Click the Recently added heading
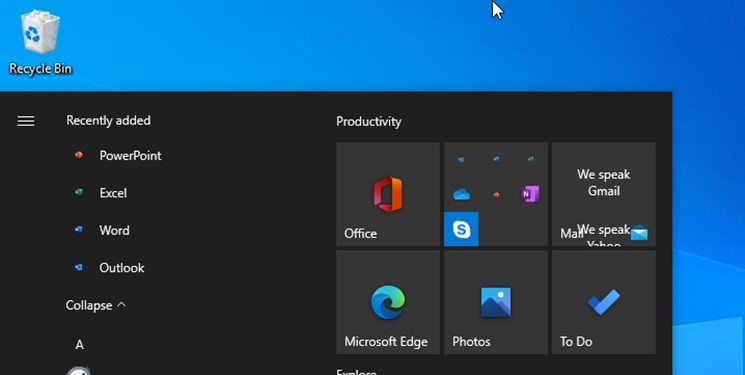 tap(108, 120)
